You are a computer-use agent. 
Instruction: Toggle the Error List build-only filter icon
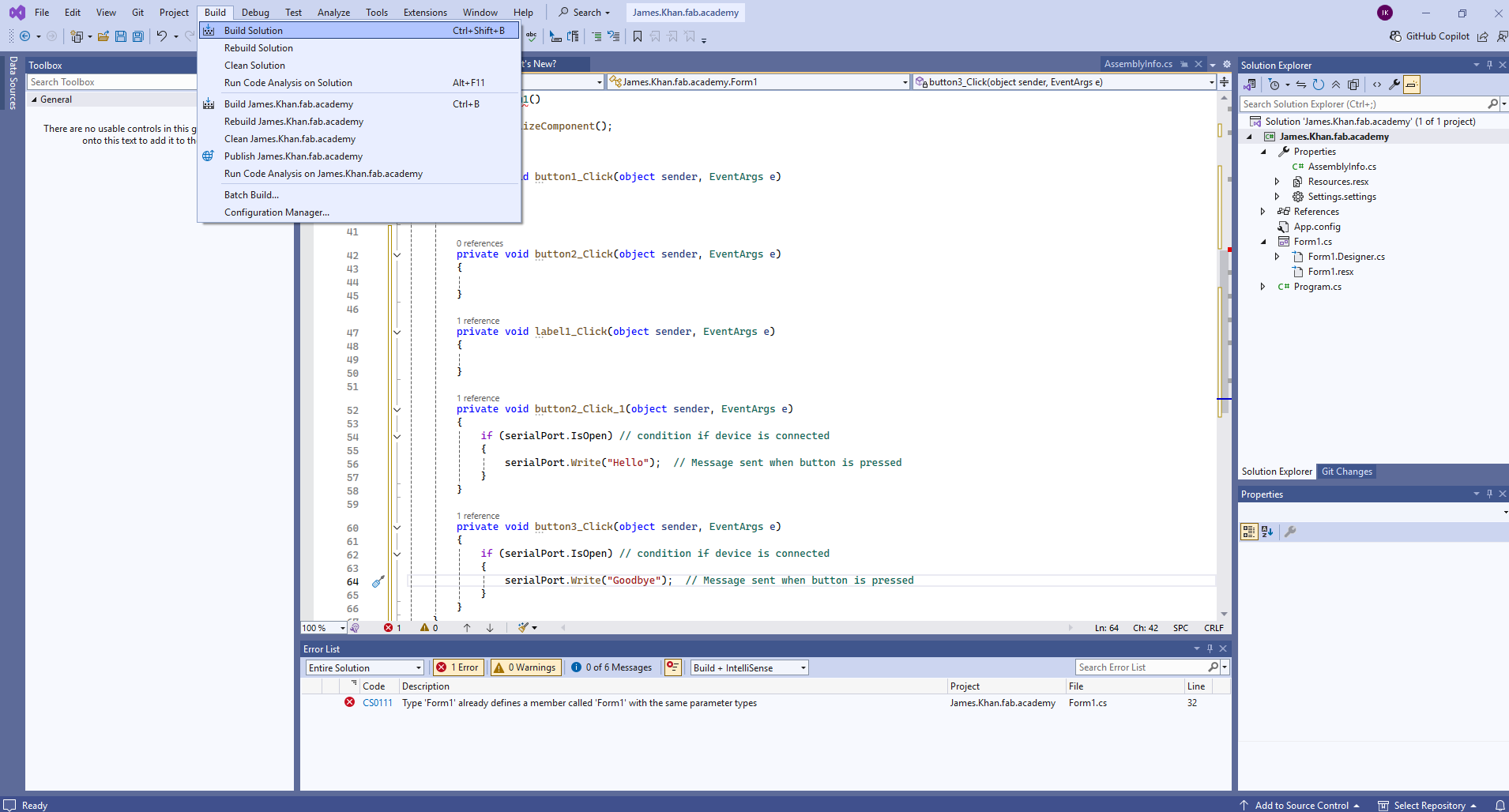(x=672, y=667)
